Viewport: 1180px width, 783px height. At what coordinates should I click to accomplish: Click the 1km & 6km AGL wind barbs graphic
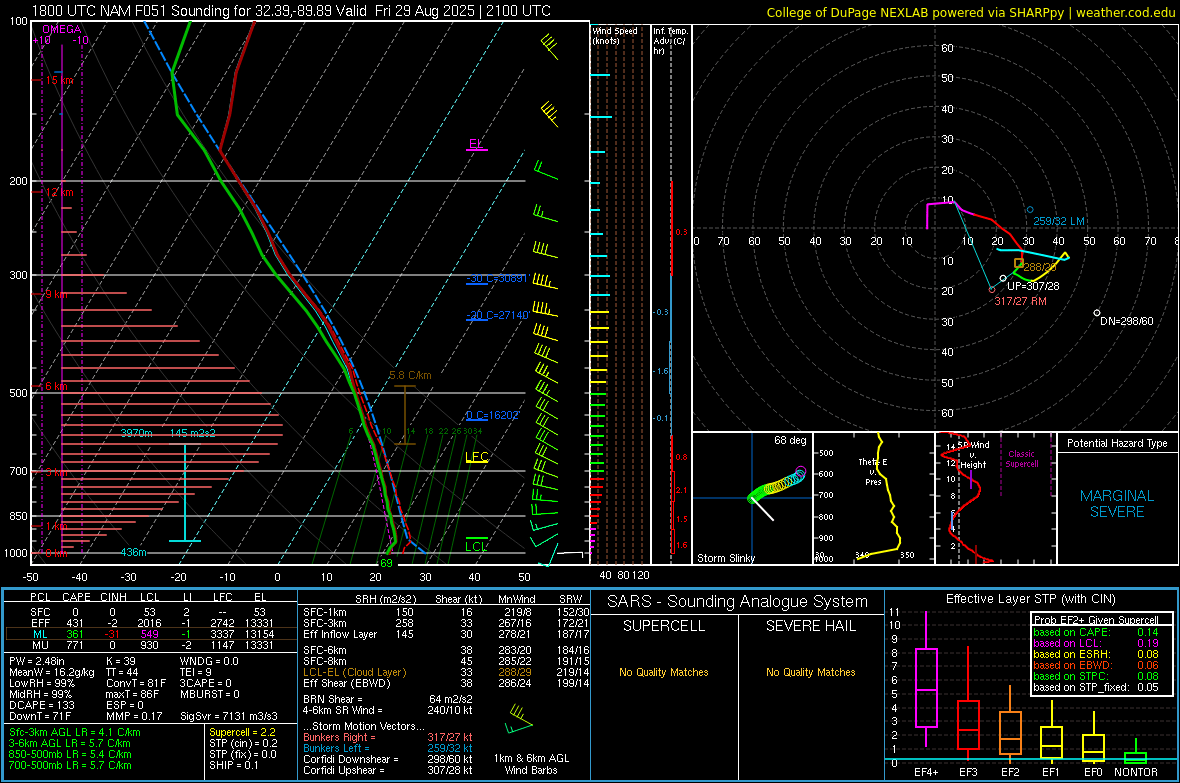pos(519,720)
